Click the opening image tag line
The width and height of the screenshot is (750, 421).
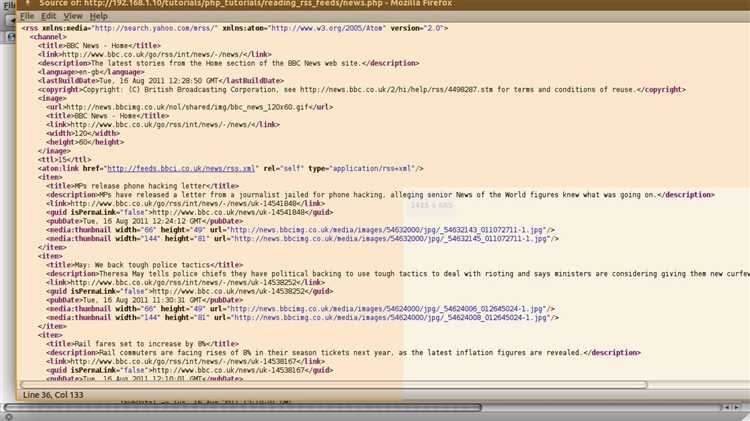(52, 98)
